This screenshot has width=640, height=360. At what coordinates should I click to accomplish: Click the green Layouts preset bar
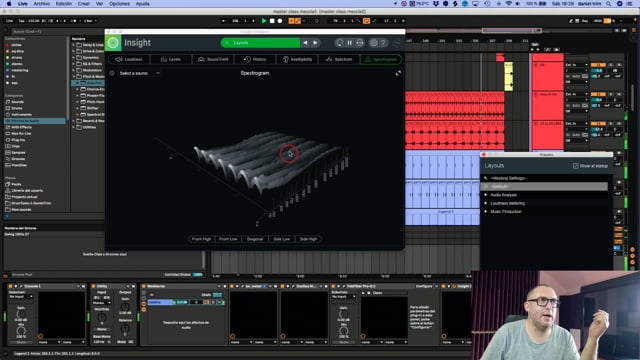(260, 42)
